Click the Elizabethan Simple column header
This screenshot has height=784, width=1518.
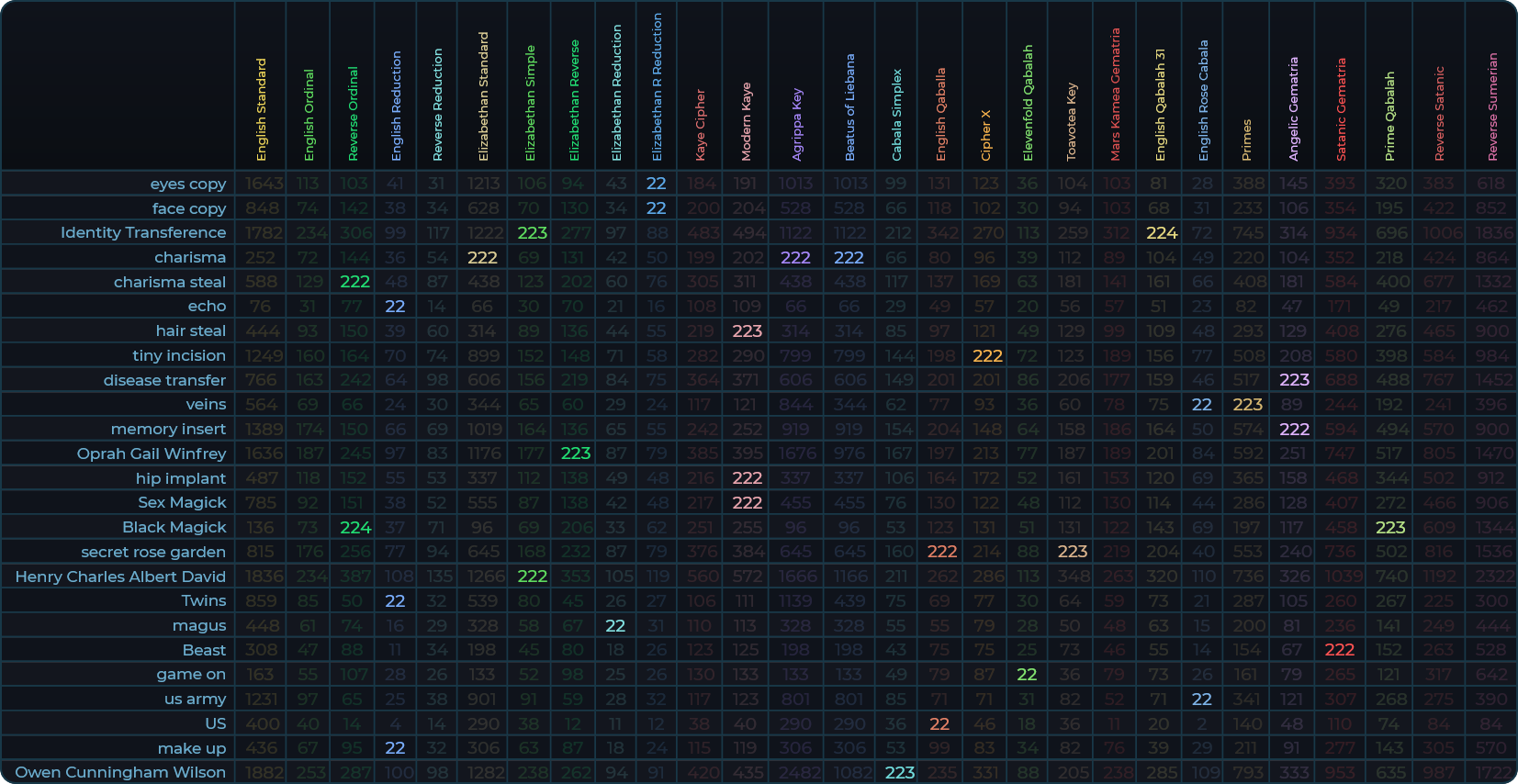tap(530, 103)
